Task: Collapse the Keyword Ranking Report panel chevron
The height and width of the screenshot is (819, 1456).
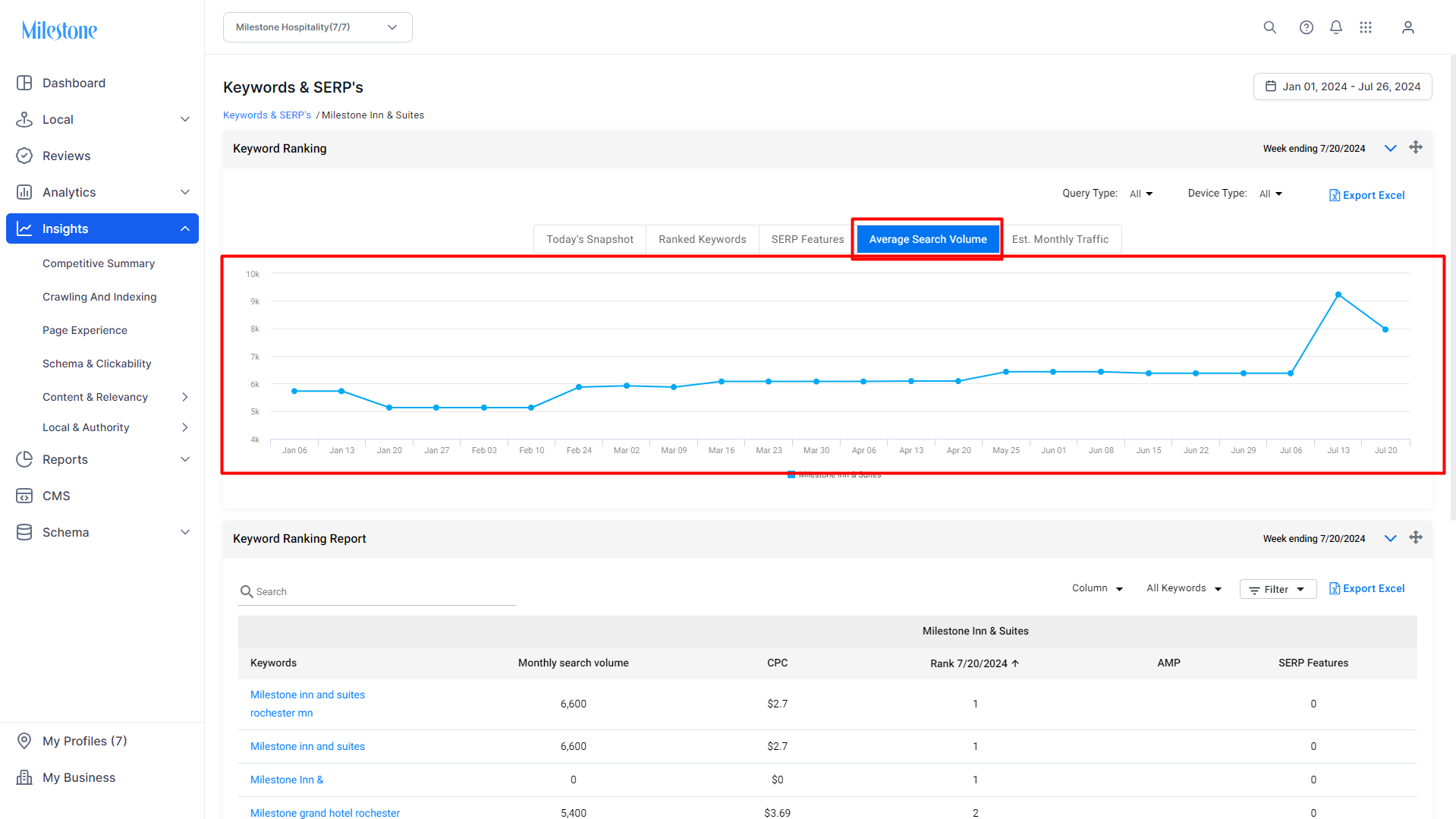Action: pos(1390,538)
